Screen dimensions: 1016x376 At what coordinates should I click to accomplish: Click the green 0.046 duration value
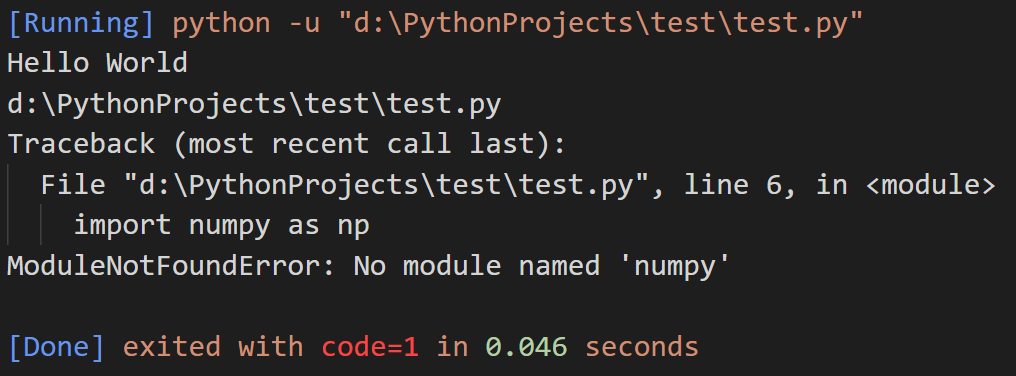(x=525, y=347)
